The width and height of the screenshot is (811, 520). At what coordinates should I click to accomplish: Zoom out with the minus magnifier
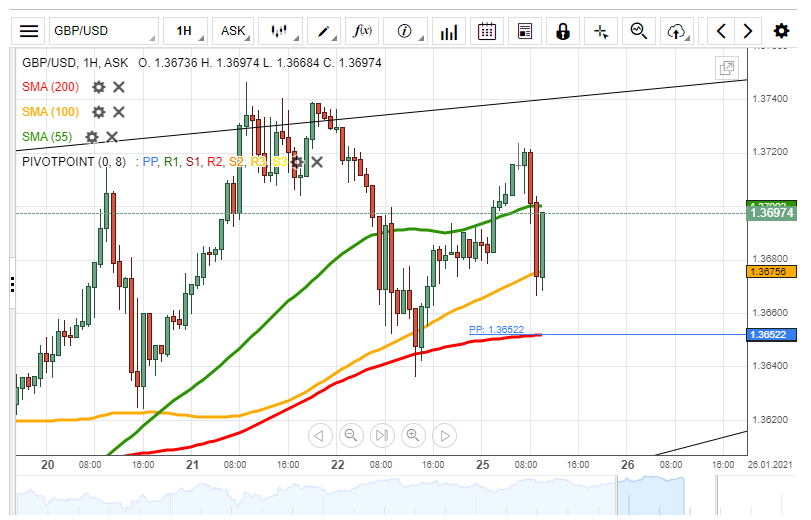point(351,436)
